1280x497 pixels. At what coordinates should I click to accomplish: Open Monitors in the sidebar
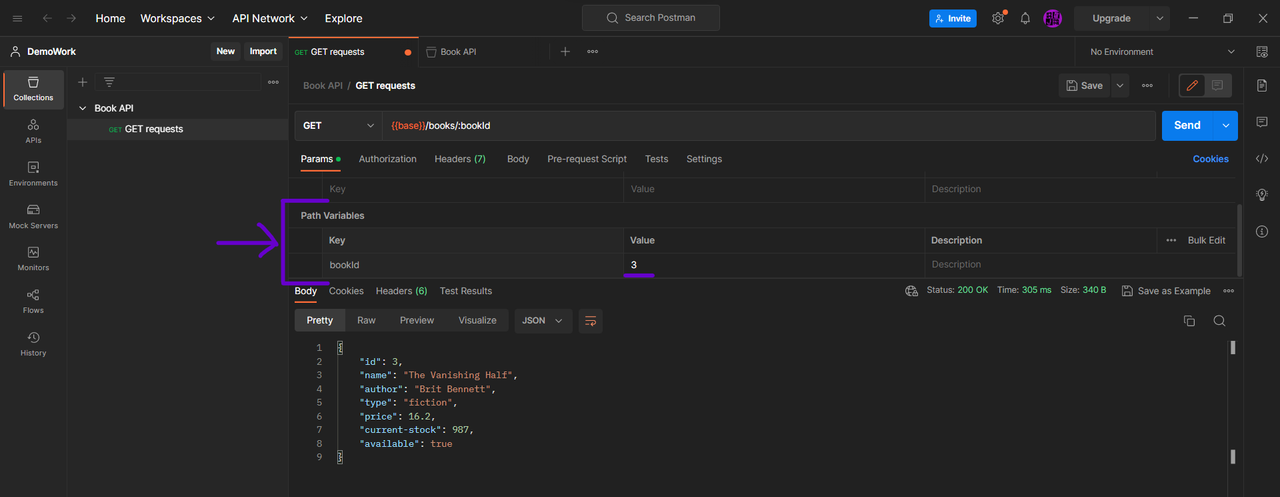[33, 258]
